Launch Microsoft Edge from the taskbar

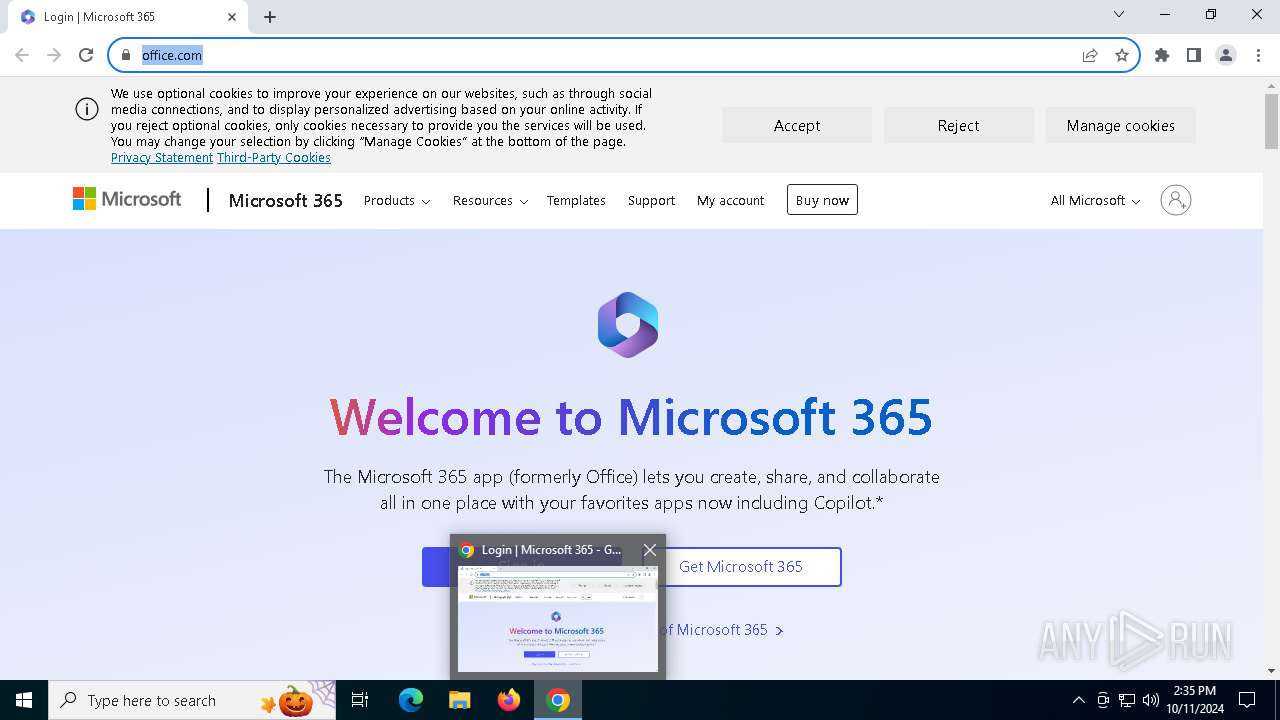click(411, 700)
